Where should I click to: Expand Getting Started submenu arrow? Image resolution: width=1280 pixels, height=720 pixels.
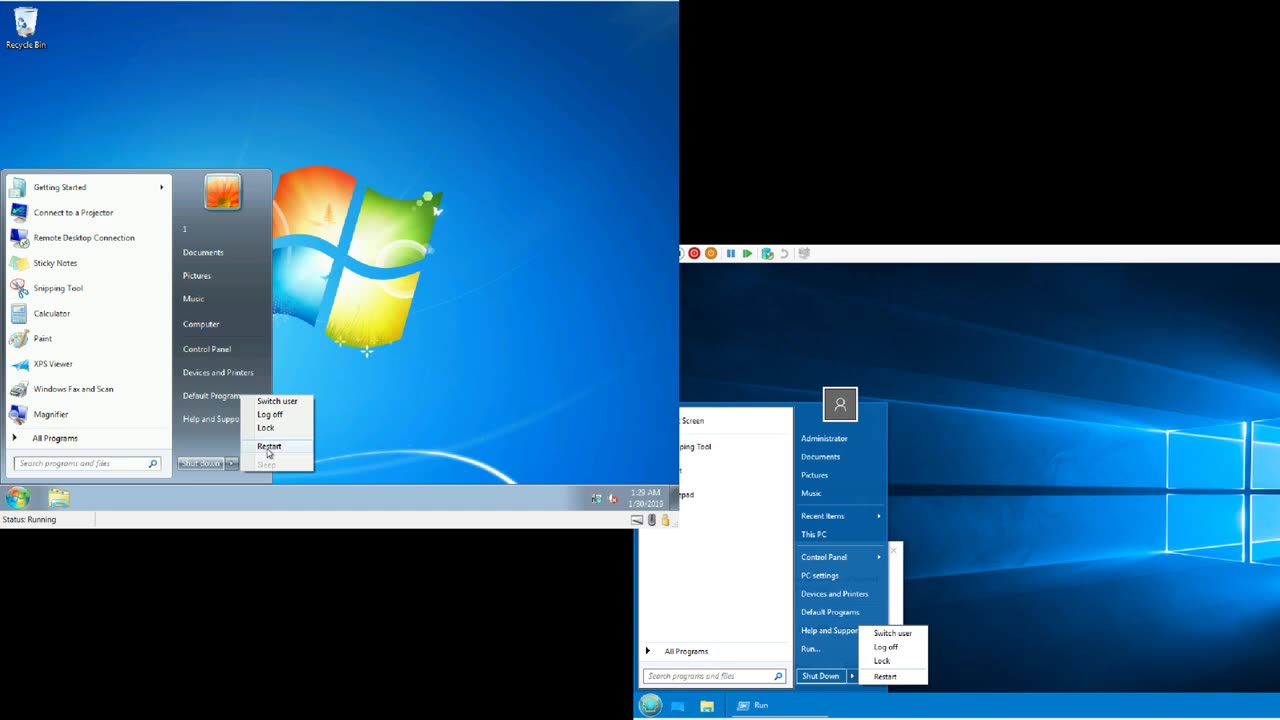161,187
